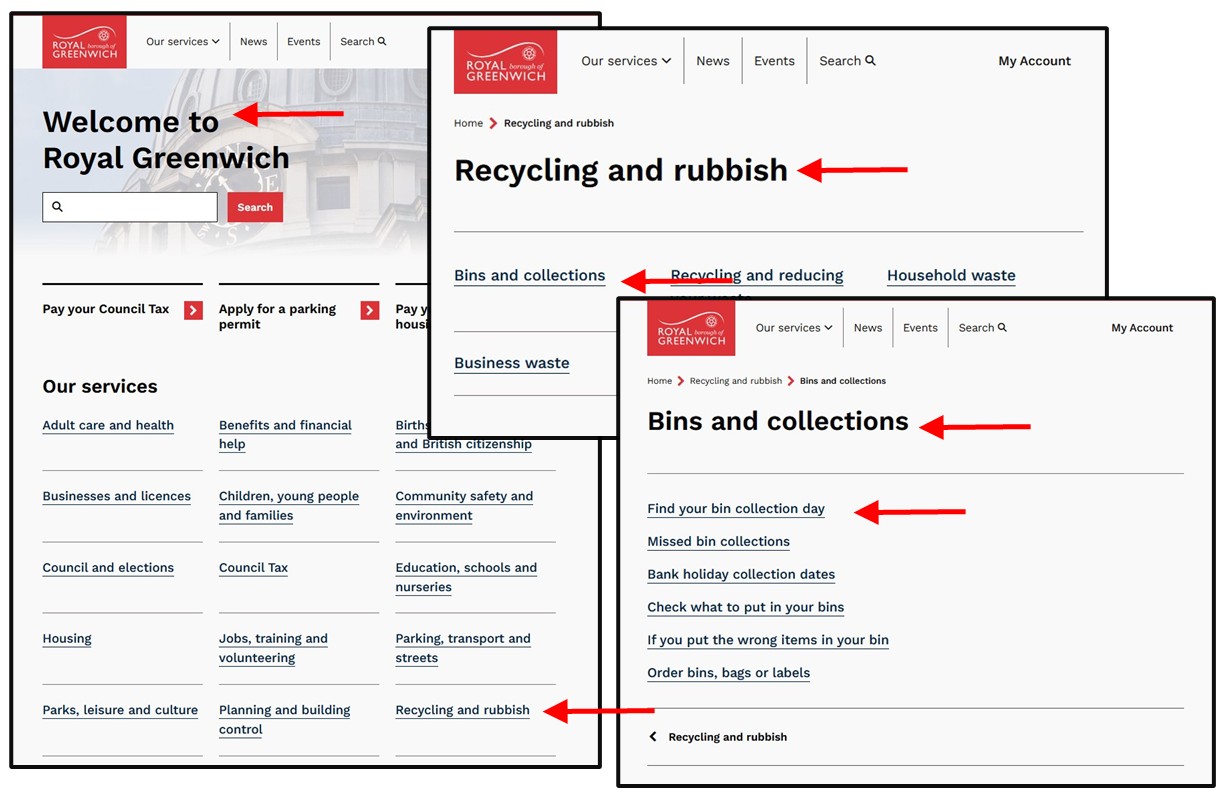Expand Our services dropdown on the Bins and collections page
Image resolution: width=1227 pixels, height=798 pixels.
pos(794,328)
